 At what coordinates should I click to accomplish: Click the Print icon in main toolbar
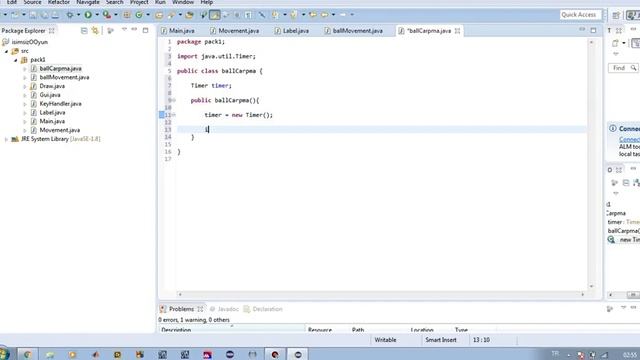click(55, 15)
